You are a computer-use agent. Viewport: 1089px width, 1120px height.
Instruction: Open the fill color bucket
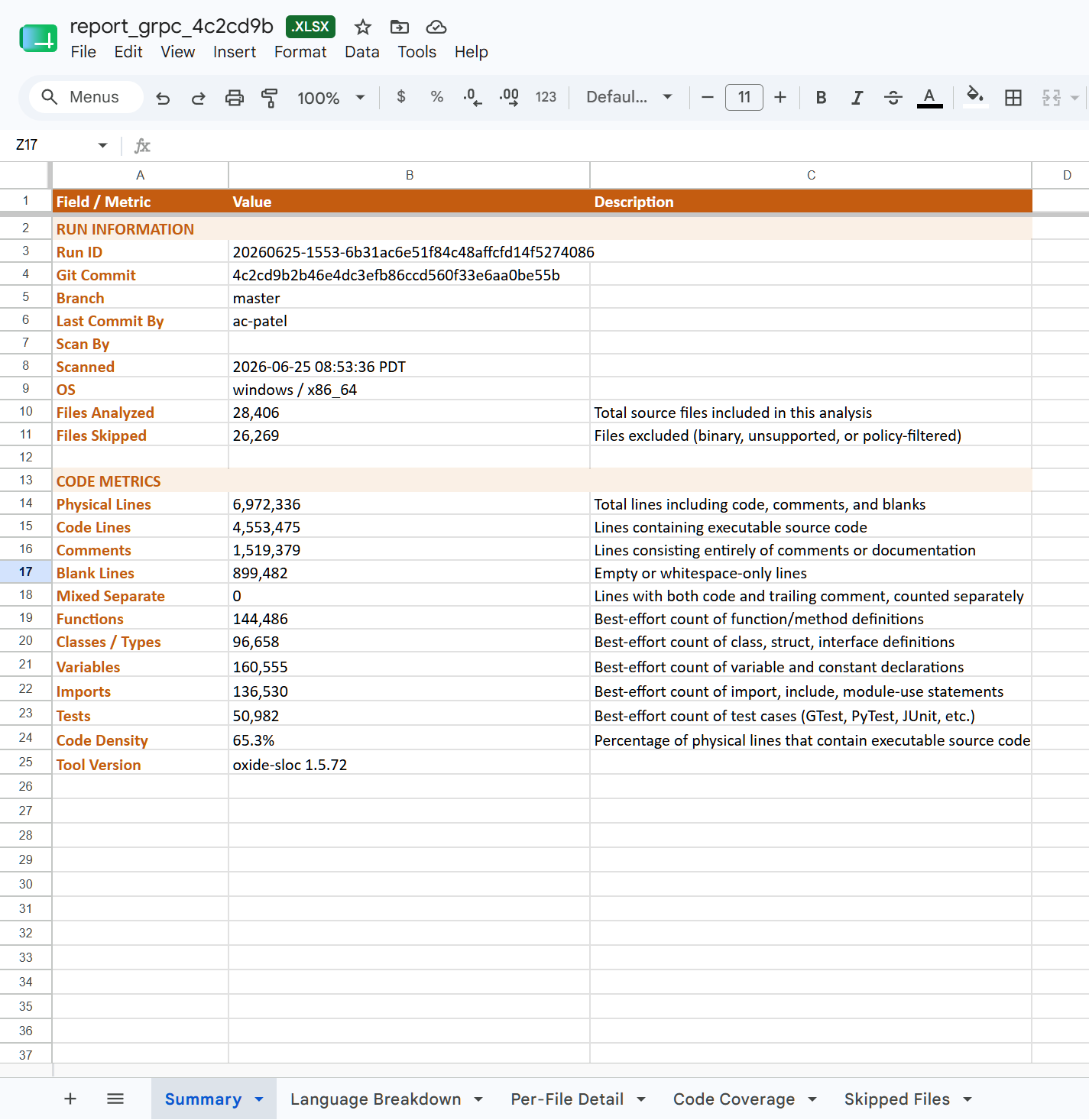[x=974, y=96]
